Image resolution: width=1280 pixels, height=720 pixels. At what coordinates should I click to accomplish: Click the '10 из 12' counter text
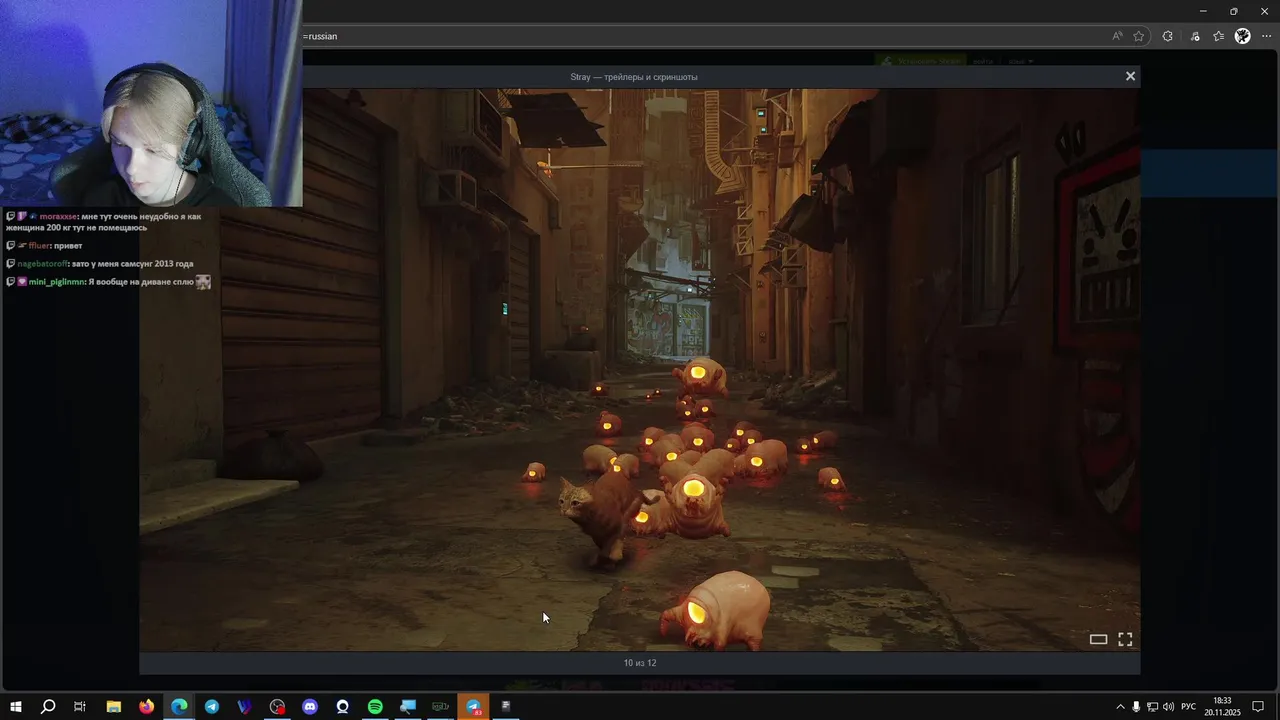point(640,663)
